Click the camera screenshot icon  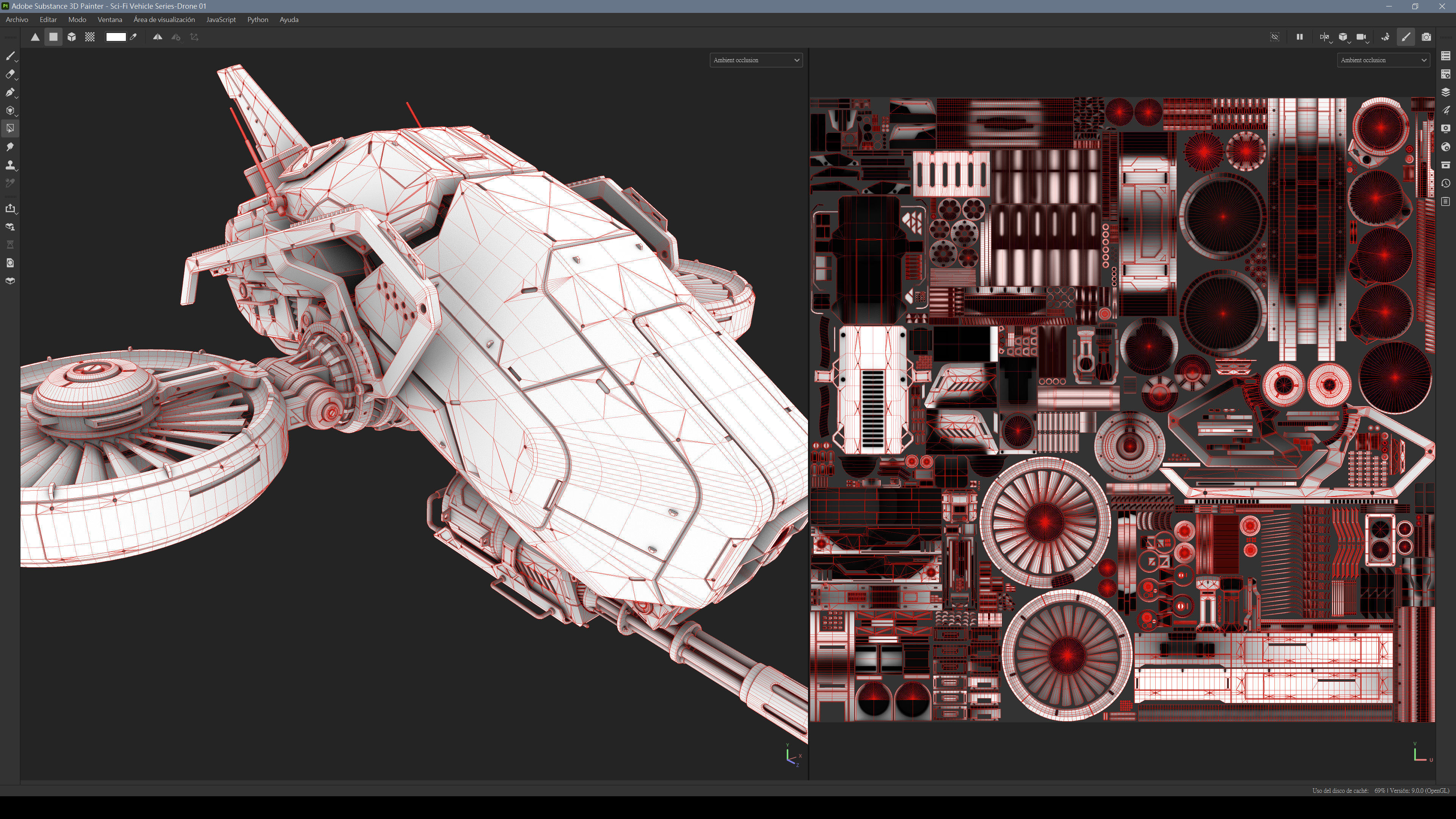click(1426, 37)
